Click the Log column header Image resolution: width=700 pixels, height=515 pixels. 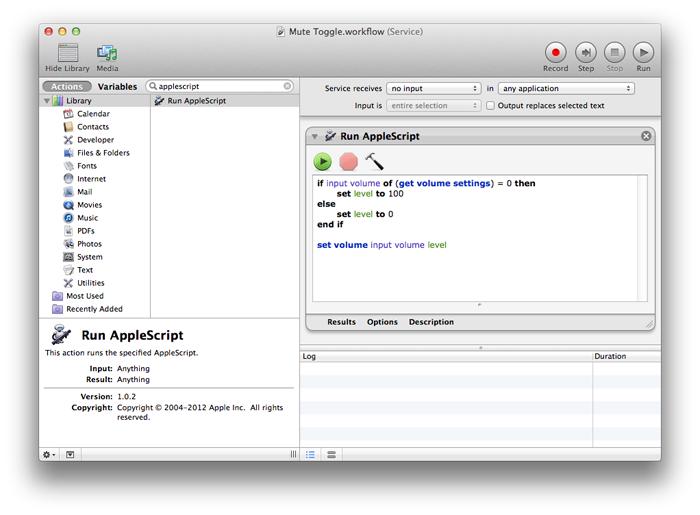click(x=446, y=356)
